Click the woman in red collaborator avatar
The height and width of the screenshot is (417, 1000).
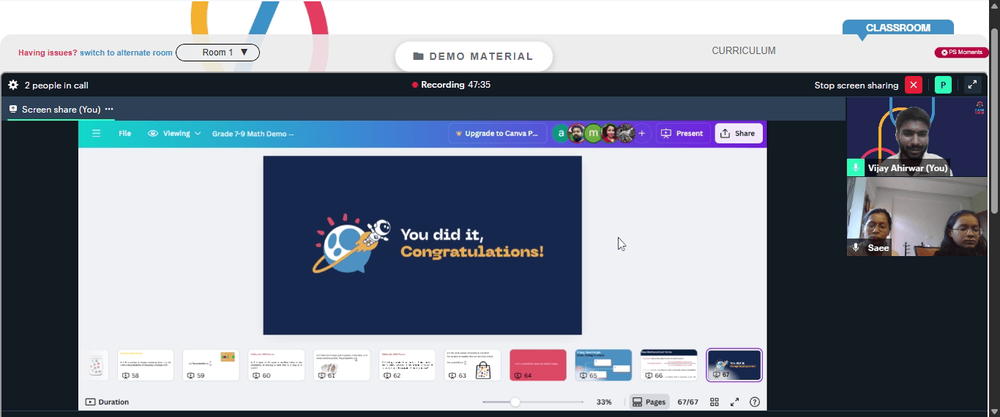[x=609, y=133]
